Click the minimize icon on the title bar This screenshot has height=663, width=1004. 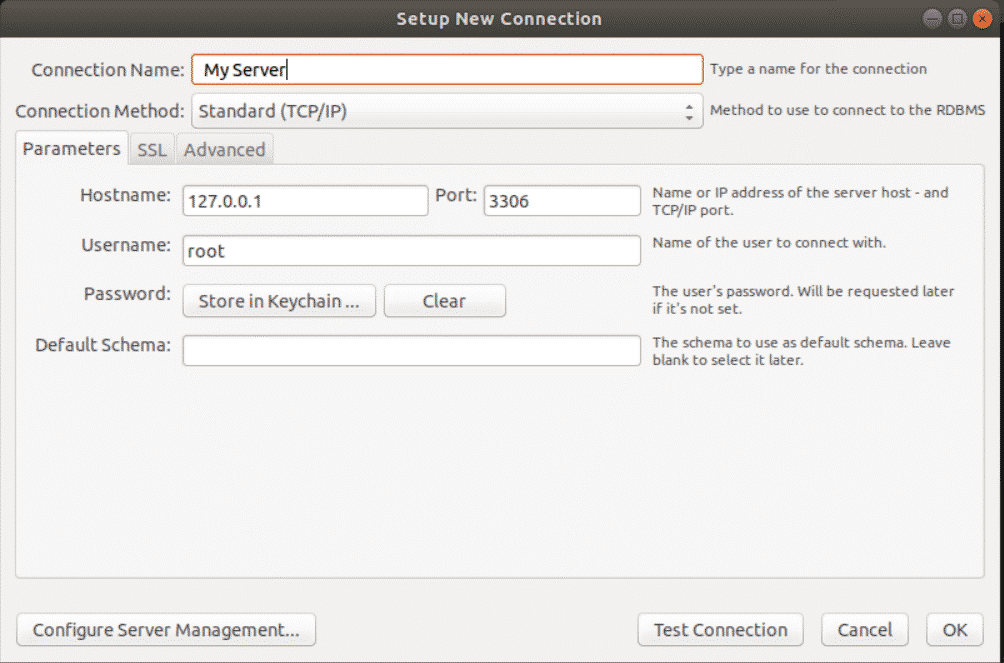[x=930, y=17]
